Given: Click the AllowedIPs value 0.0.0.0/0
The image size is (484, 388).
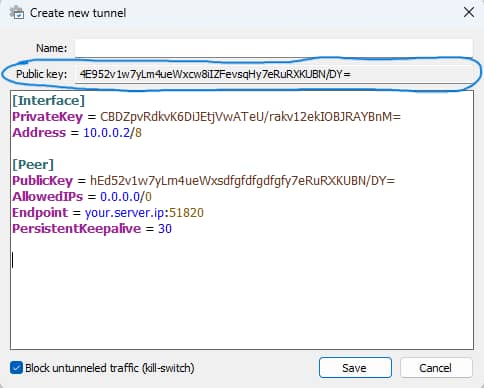Looking at the screenshot, I should pyautogui.click(x=126, y=197).
